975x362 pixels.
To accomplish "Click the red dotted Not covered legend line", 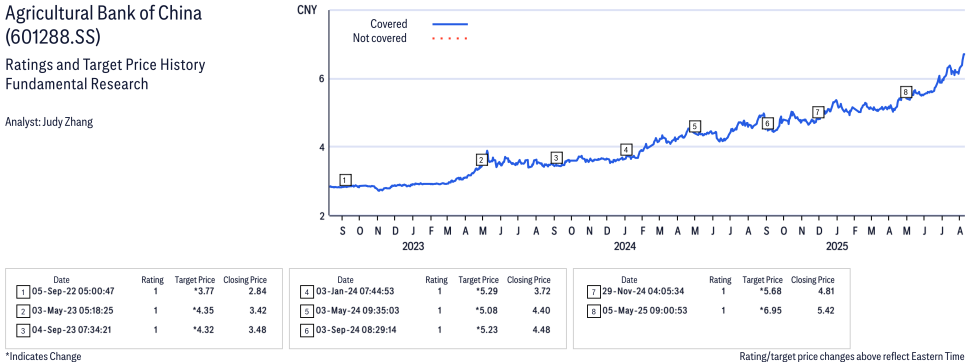I will [x=450, y=39].
